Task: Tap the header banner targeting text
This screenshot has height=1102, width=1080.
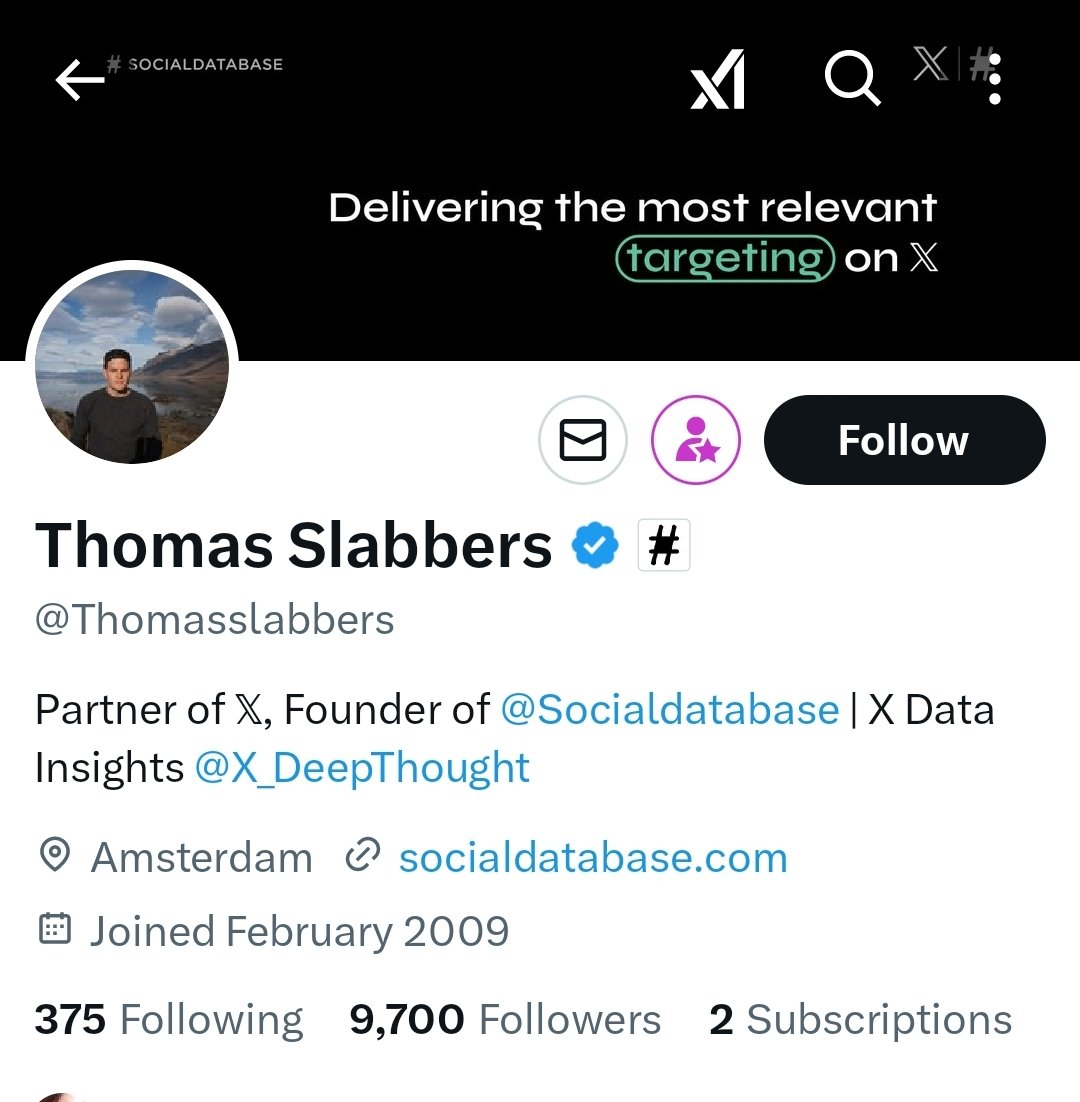Action: click(x=724, y=258)
